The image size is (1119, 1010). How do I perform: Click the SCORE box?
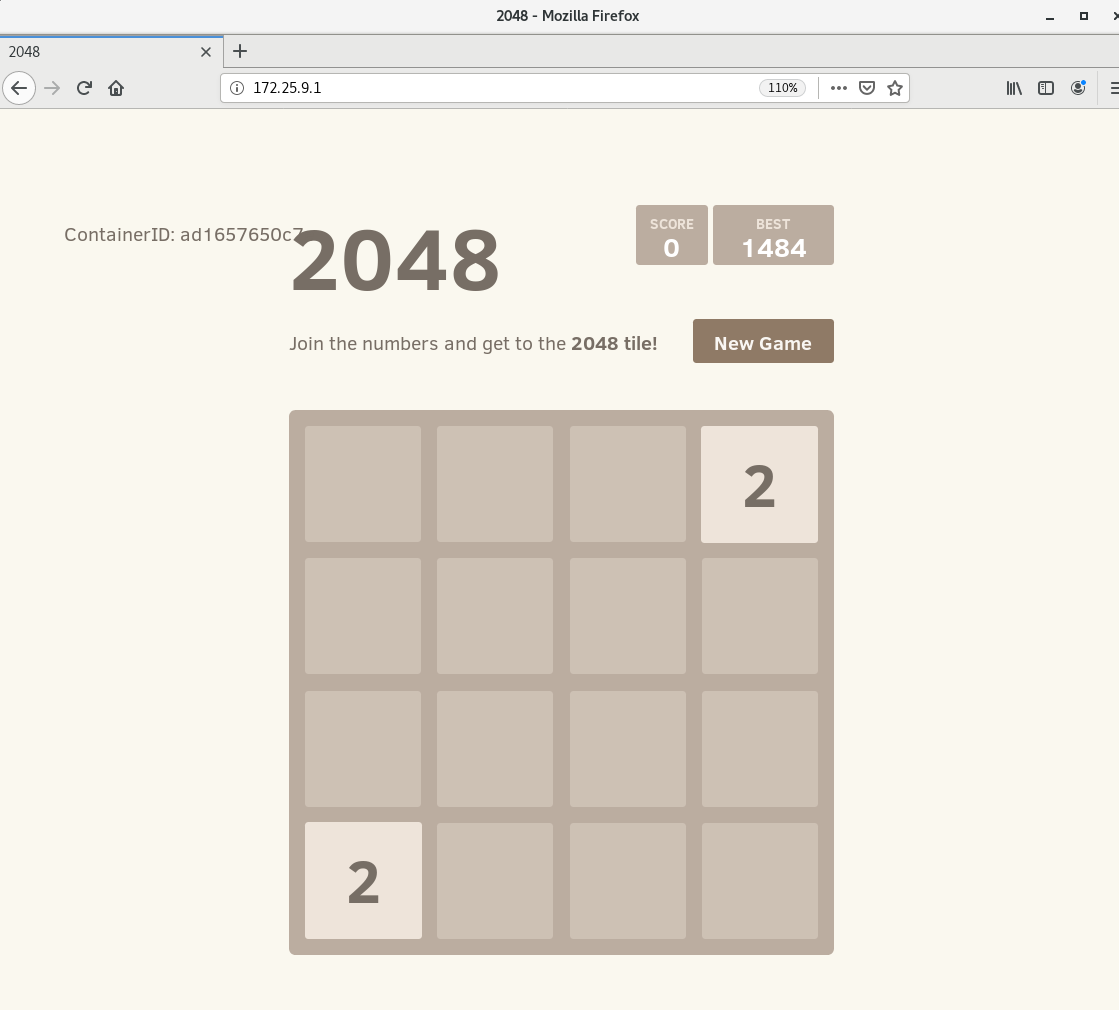[672, 235]
